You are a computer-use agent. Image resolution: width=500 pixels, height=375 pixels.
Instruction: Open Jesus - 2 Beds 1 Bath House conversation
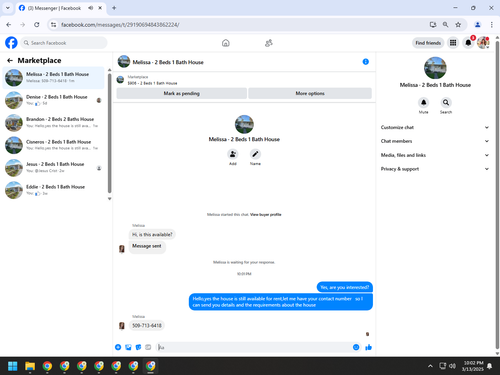pyautogui.click(x=54, y=167)
